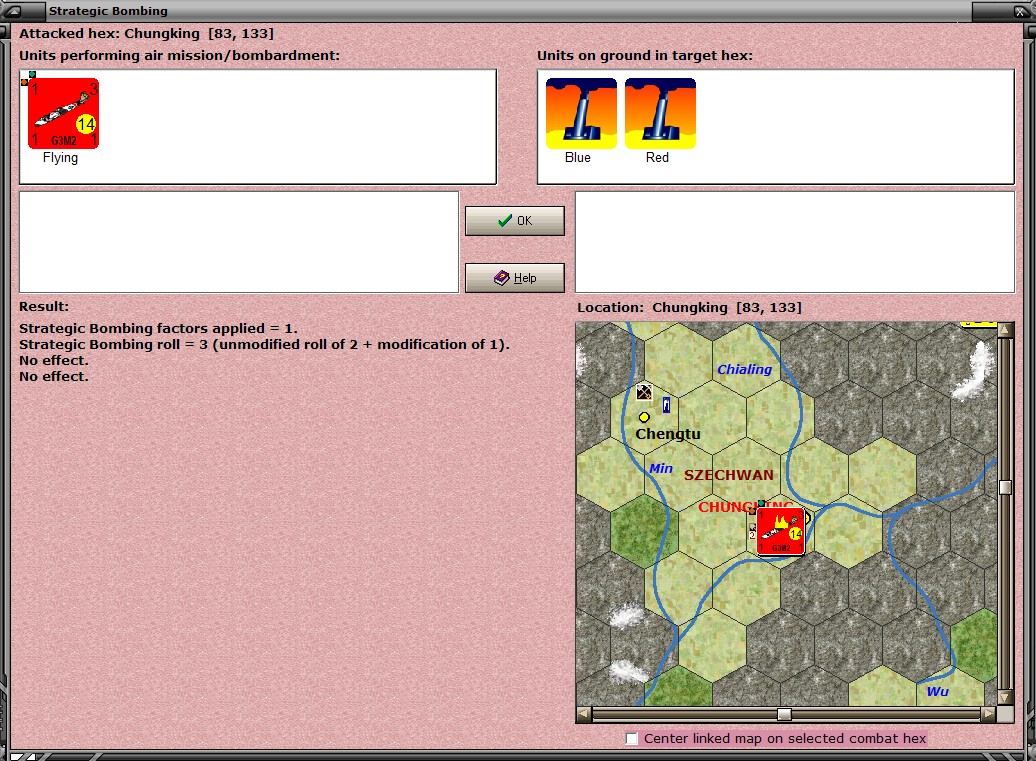Image resolution: width=1036 pixels, height=761 pixels.
Task: Click 'Strategic Bombing factors applied = 1.' line
Action: [x=159, y=328]
